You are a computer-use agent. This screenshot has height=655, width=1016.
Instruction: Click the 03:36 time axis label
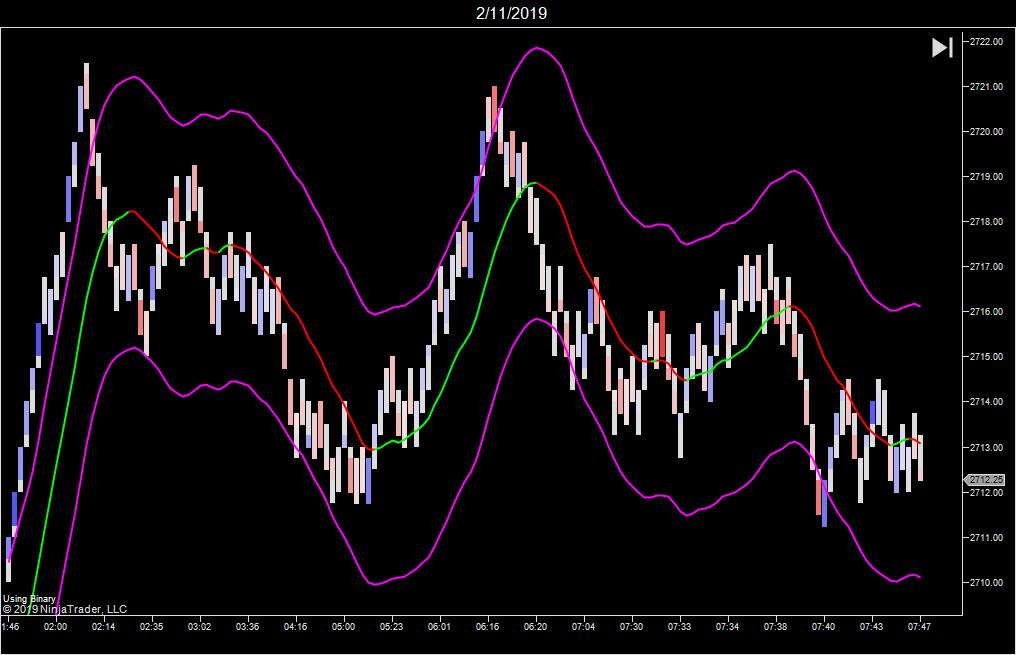click(x=248, y=626)
